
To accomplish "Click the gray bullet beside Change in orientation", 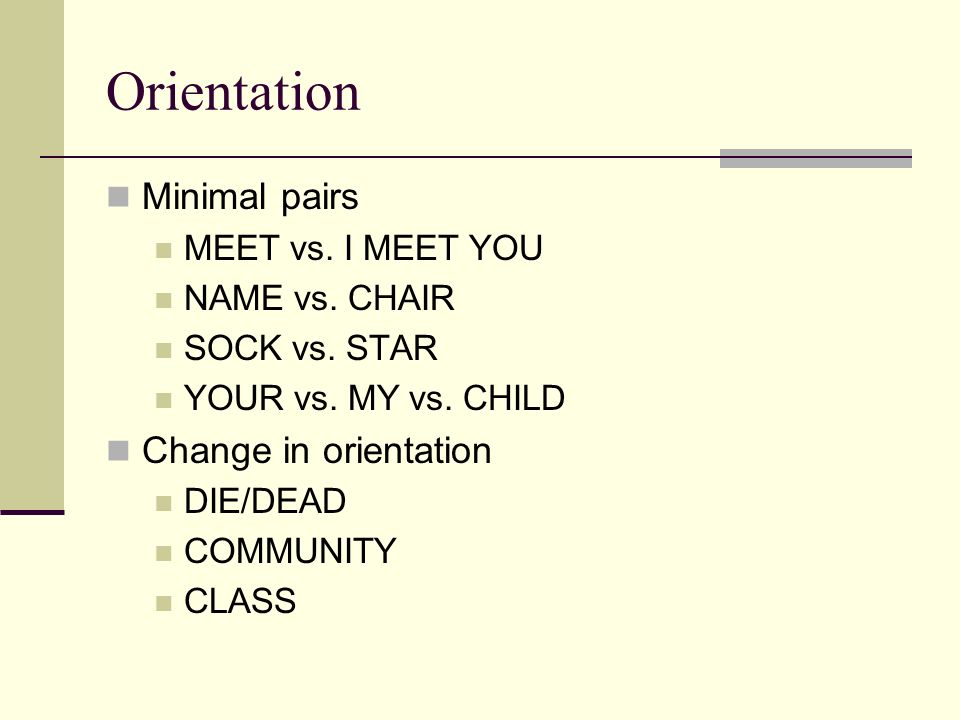I will pos(118,451).
